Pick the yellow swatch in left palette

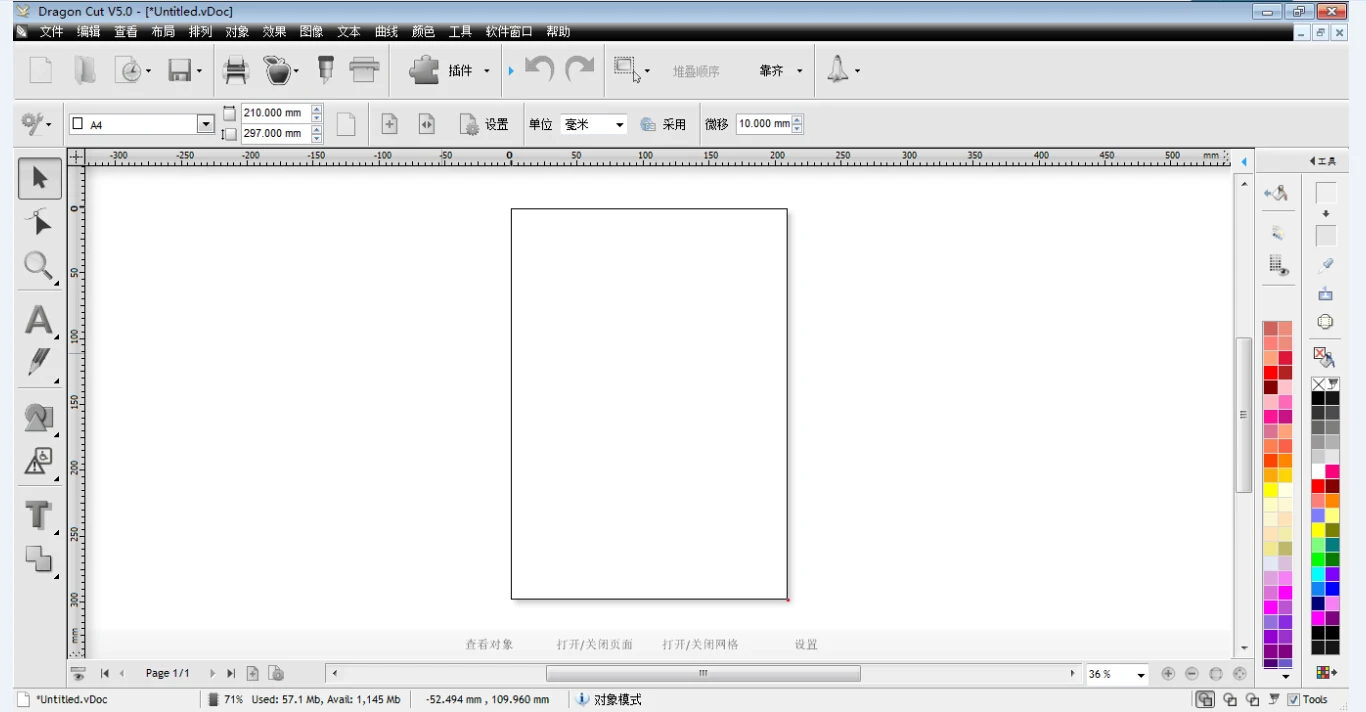1270,490
